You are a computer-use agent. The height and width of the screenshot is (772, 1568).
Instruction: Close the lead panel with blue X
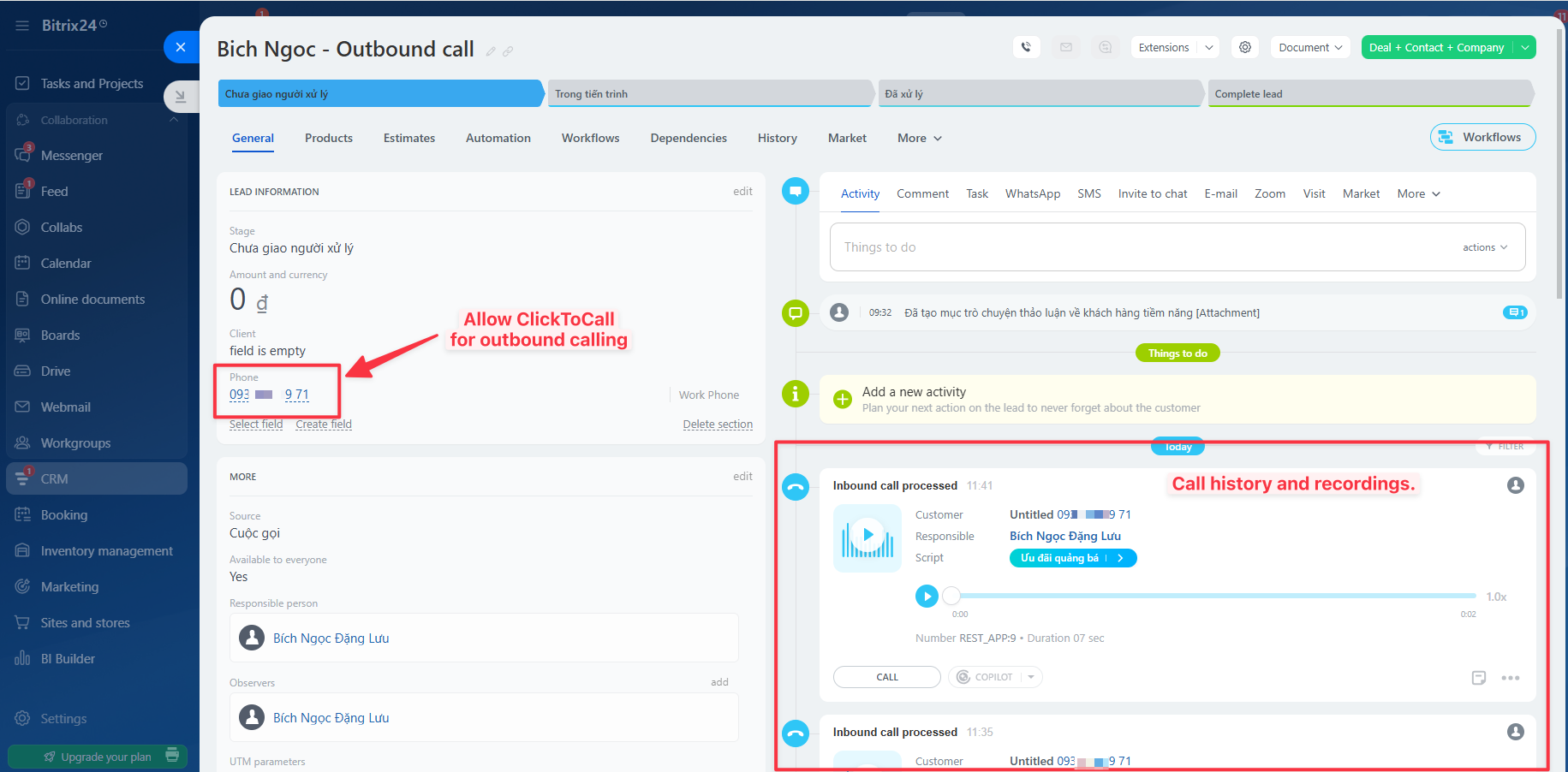pyautogui.click(x=181, y=47)
